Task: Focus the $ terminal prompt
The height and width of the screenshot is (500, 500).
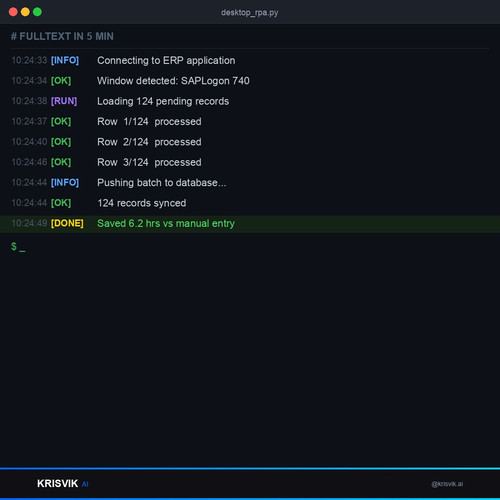Action: coord(18,247)
